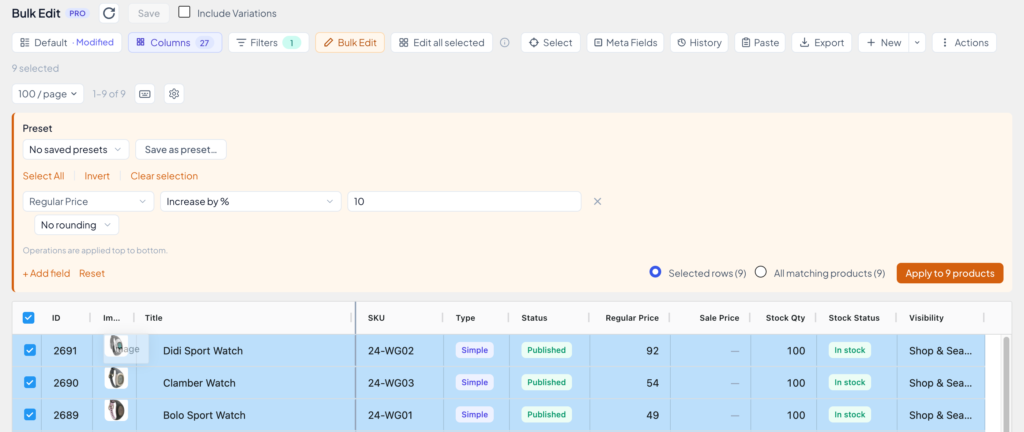This screenshot has height=432, width=1024.
Task: Open No rounding dropdown
Action: (x=77, y=225)
